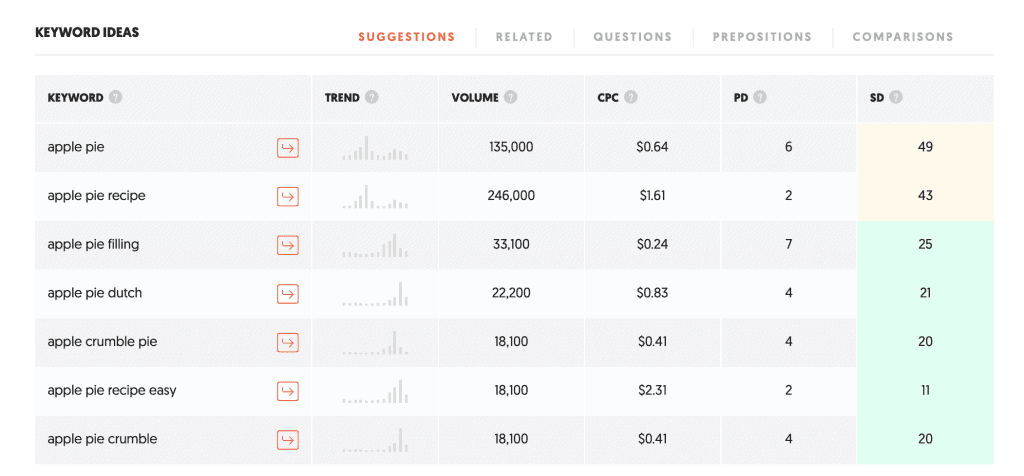1024x476 pixels.
Task: Switch to the Prepositions tab
Action: point(762,37)
